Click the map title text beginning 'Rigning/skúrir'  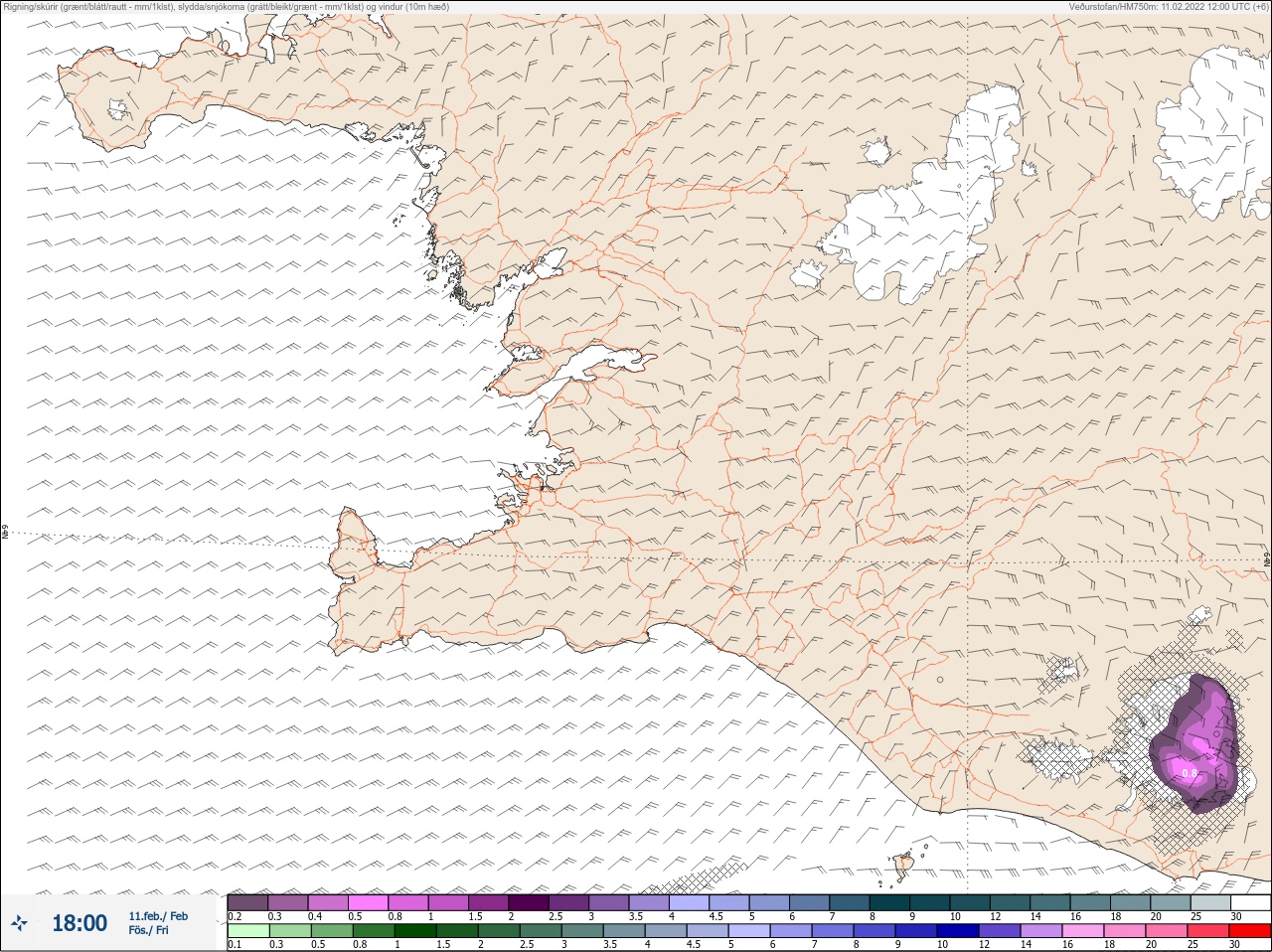[226, 7]
